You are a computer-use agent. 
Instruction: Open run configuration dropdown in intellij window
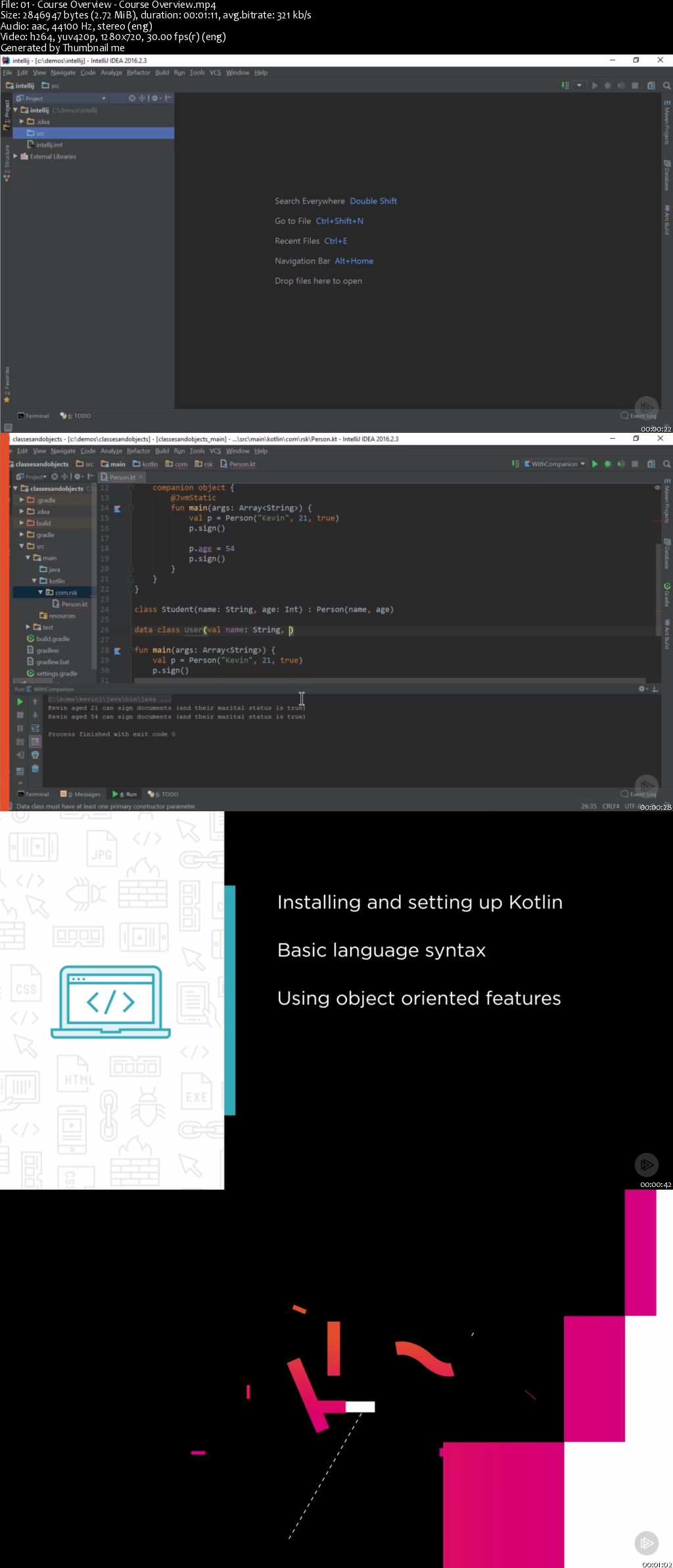[579, 85]
